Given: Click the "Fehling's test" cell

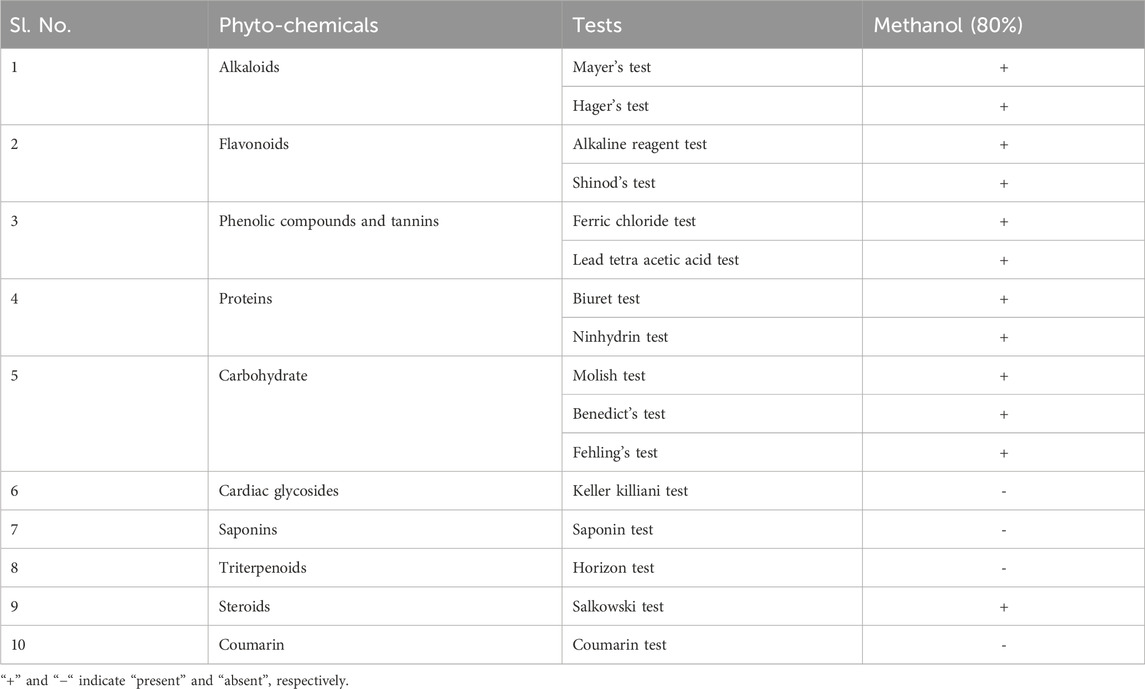Looking at the screenshot, I should pos(615,452).
